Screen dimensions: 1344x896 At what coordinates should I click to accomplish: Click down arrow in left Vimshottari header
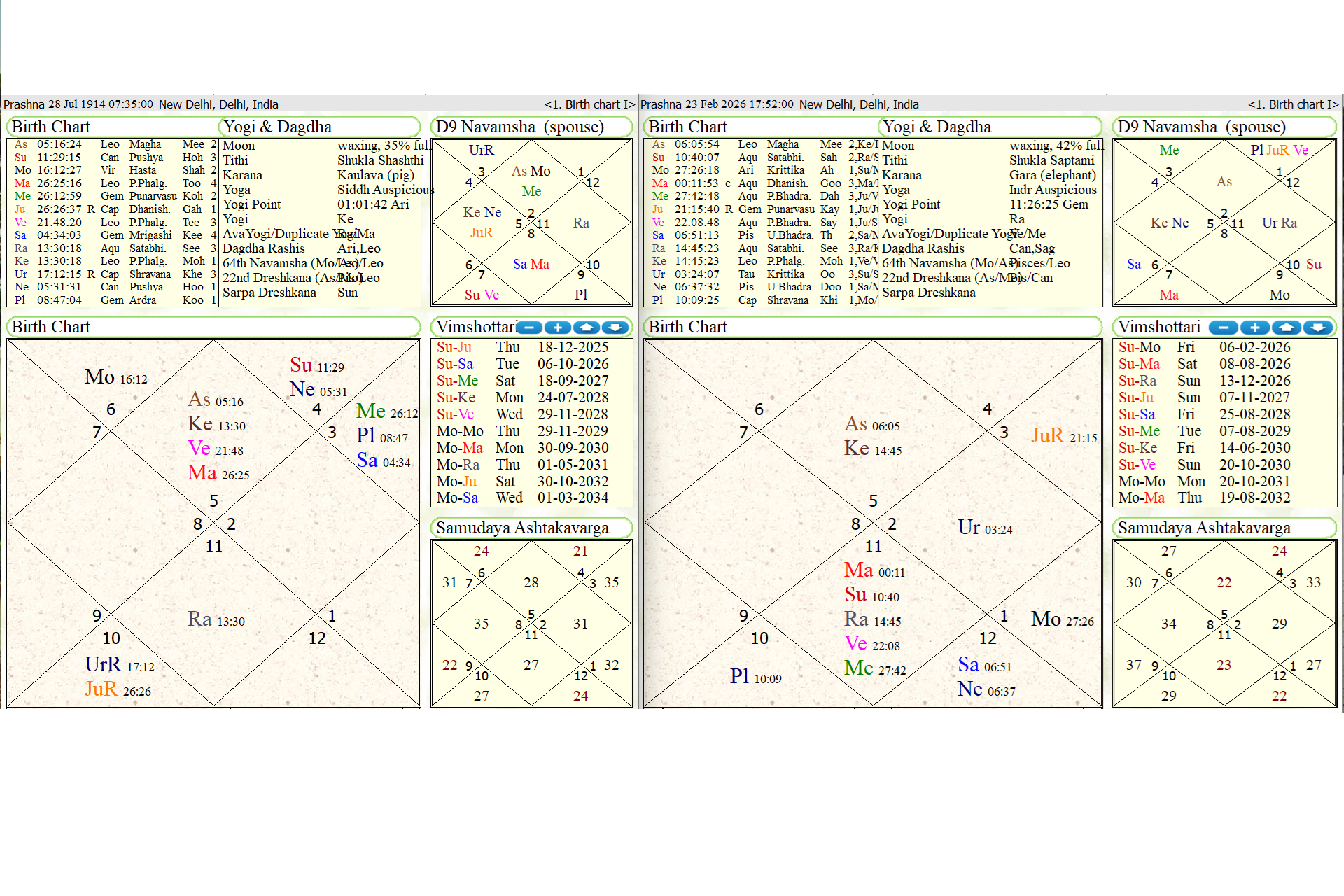[615, 328]
